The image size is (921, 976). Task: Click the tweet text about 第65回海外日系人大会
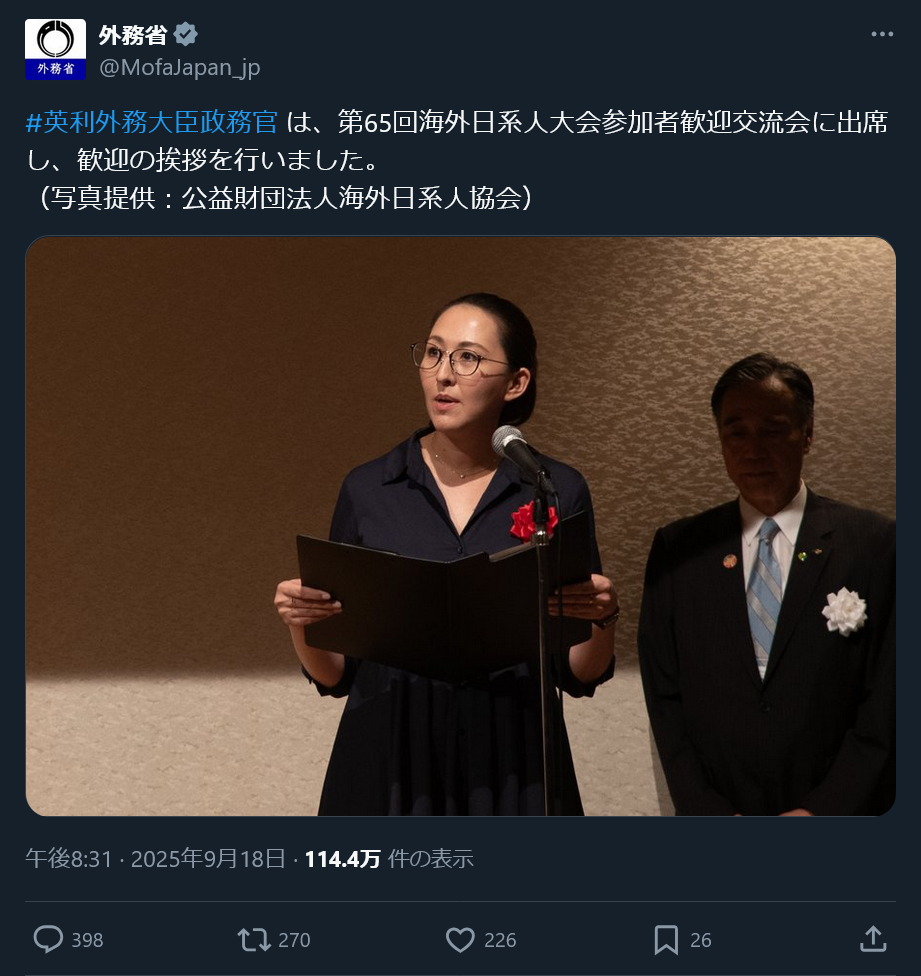pos(457,141)
